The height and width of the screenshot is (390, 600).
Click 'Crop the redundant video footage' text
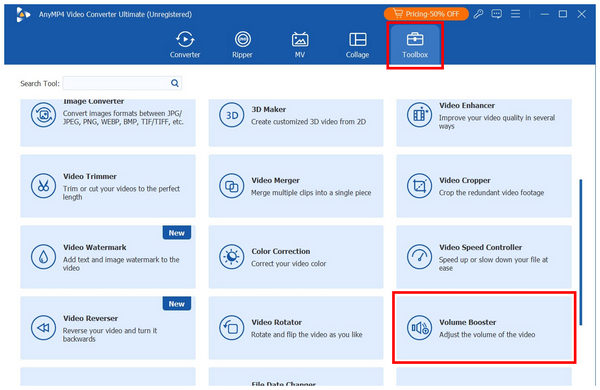(x=491, y=193)
